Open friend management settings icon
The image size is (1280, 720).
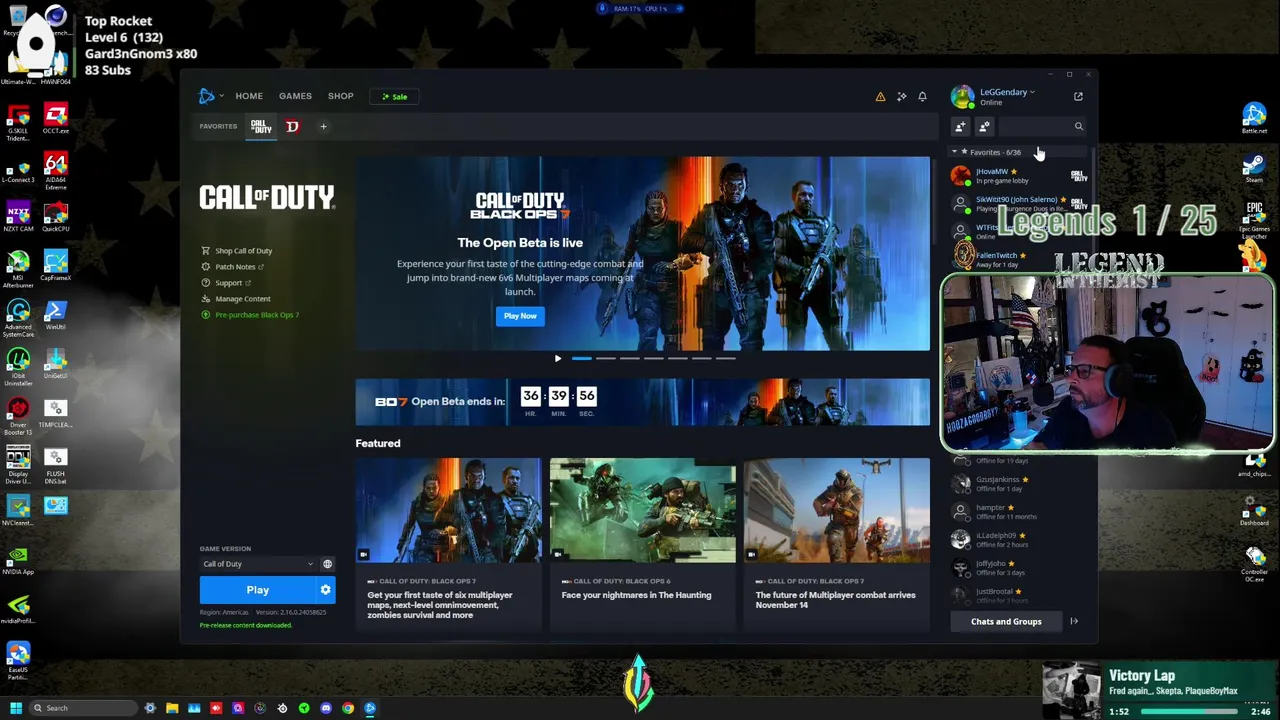984,126
